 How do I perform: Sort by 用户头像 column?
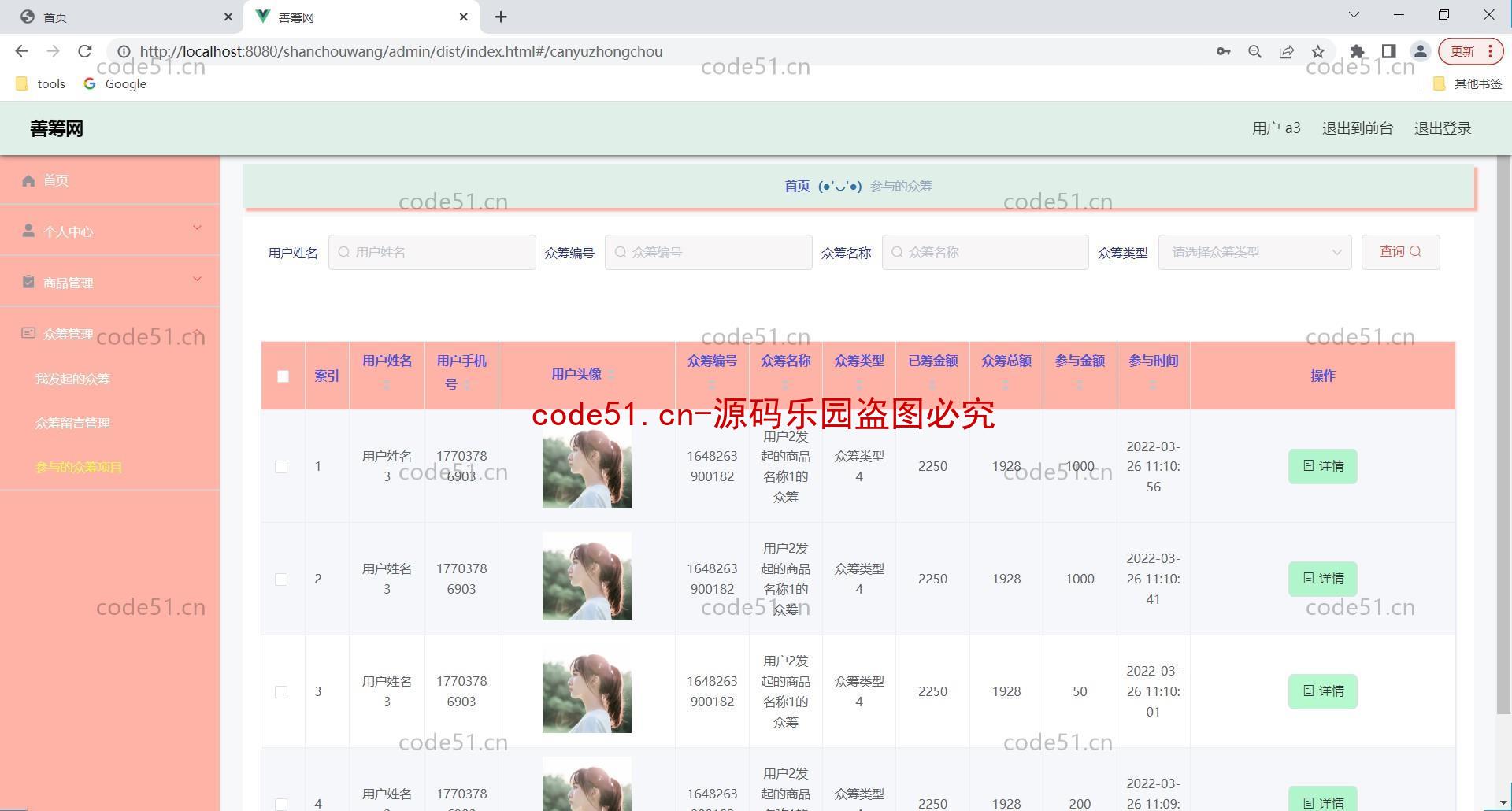611,376
